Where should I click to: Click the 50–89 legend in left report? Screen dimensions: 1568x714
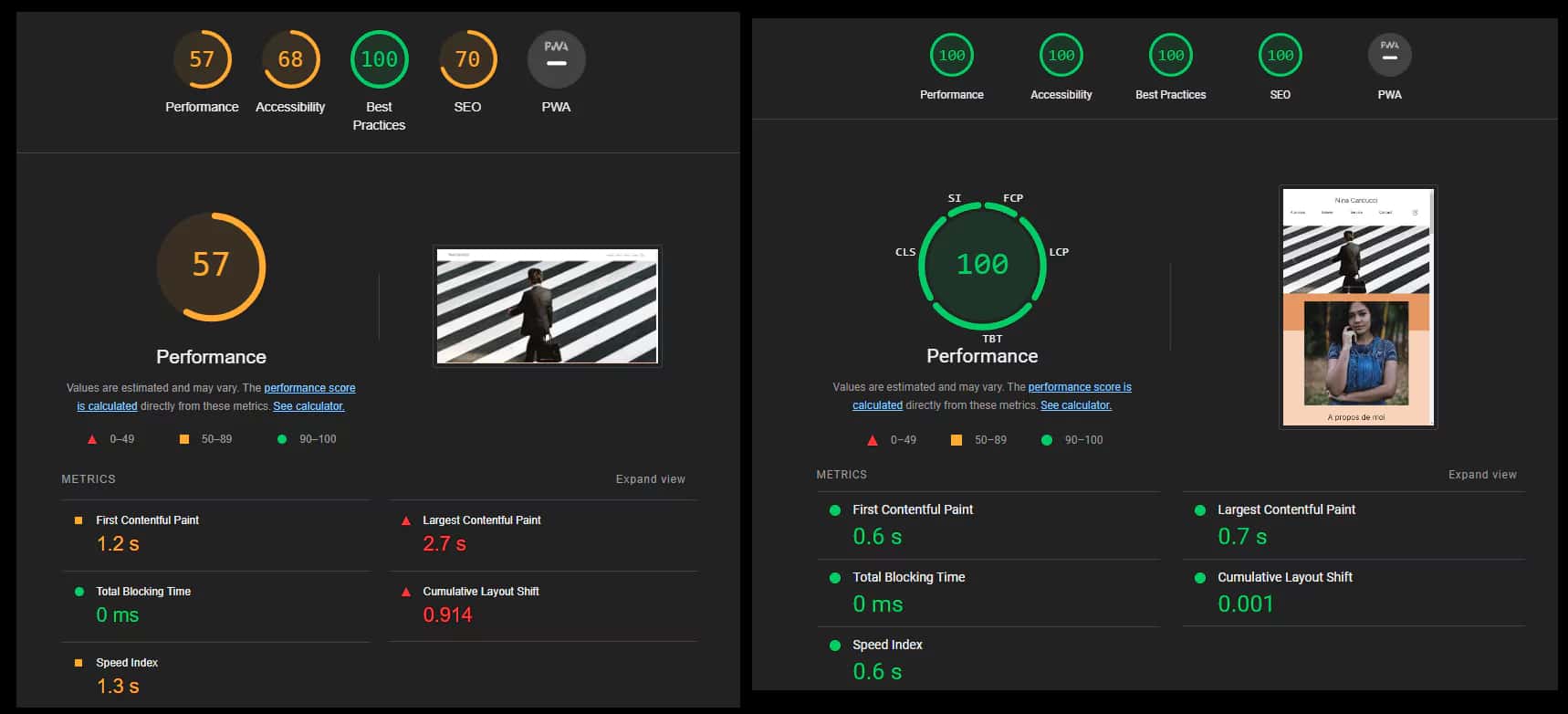point(205,439)
